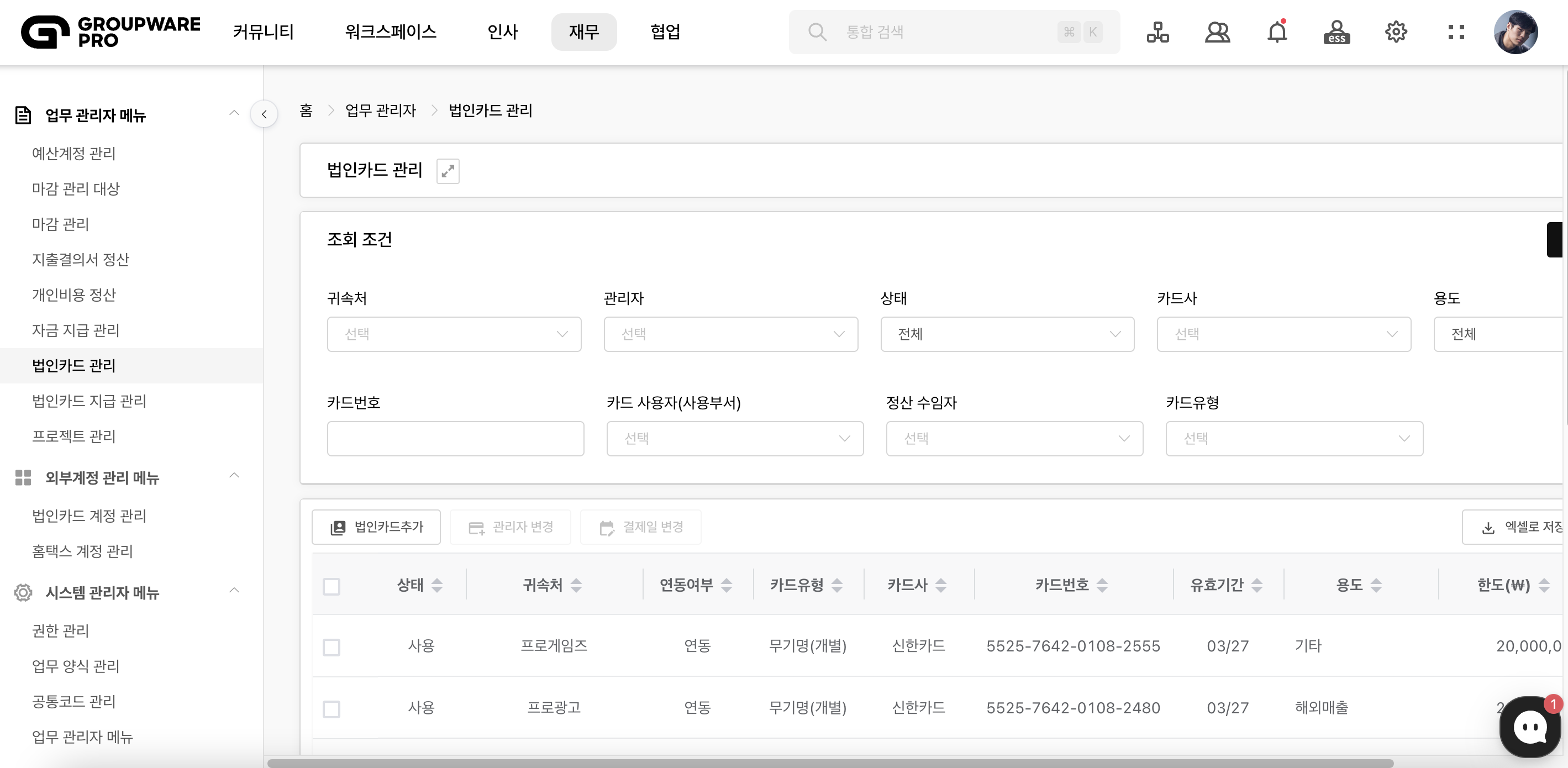Image resolution: width=1568 pixels, height=768 pixels.
Task: Open the settings gear icon
Action: pyautogui.click(x=1396, y=31)
